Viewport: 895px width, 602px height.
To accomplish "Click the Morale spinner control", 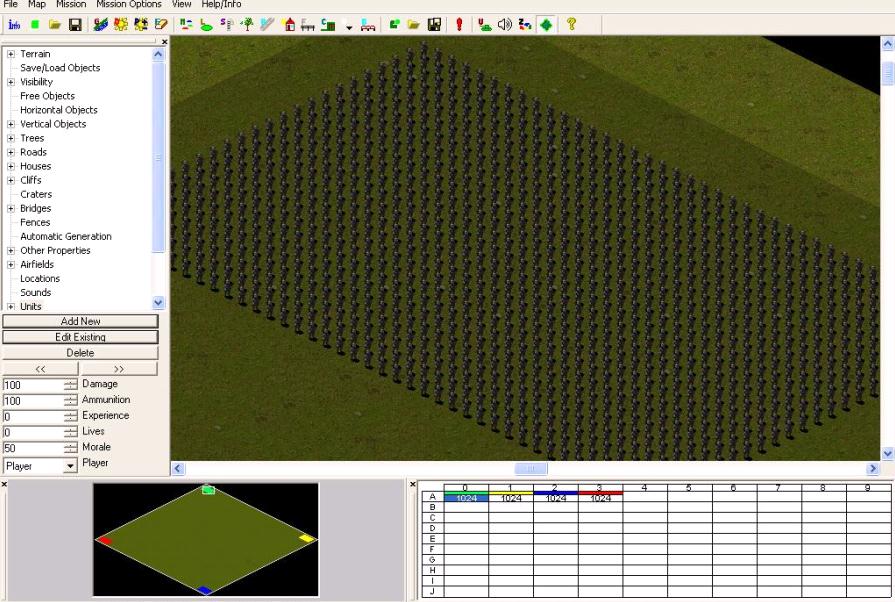I will (x=71, y=447).
